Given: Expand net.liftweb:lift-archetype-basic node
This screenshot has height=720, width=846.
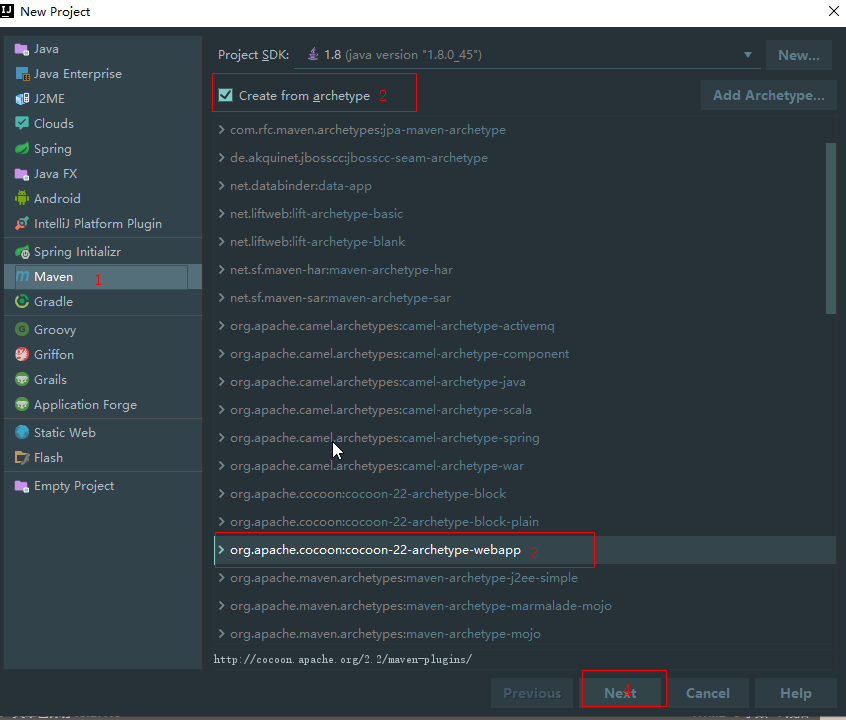Looking at the screenshot, I should [221, 214].
